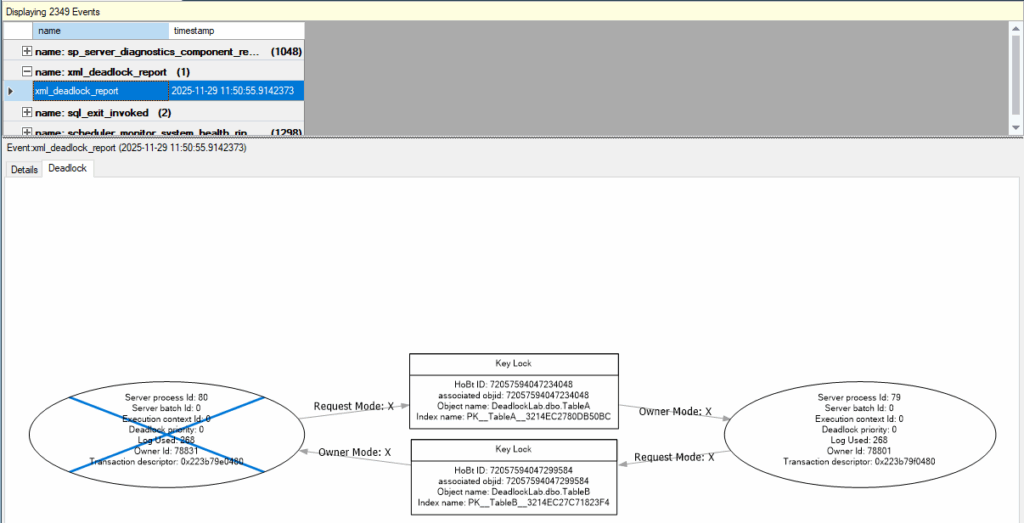1024x523 pixels.
Task: Click the Owner Mode: X edge to process 80
Action: point(354,452)
